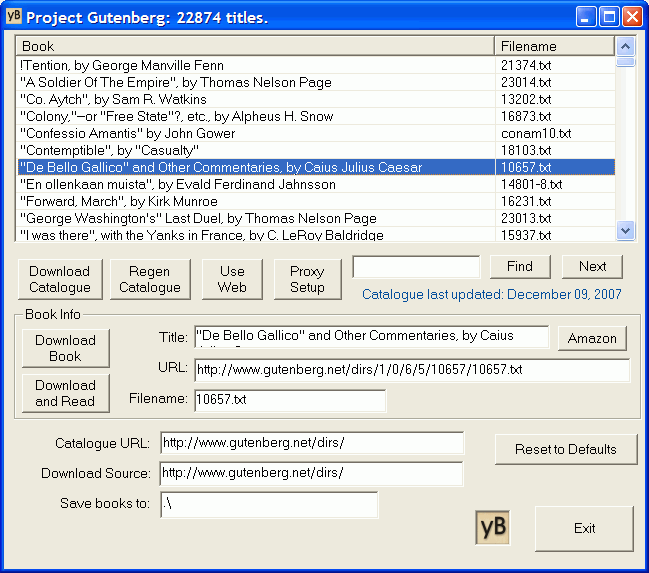The height and width of the screenshot is (573, 649).
Task: Exit the application
Action: pyautogui.click(x=584, y=528)
